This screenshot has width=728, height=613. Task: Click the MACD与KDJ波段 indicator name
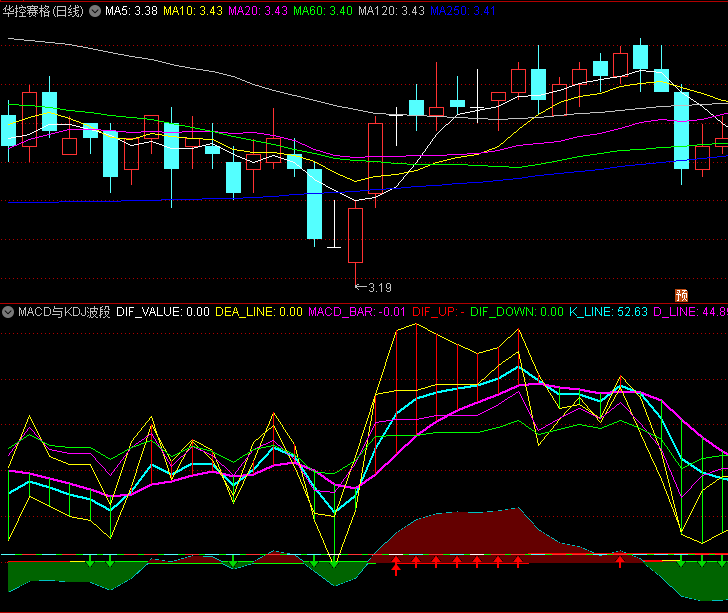coord(64,312)
